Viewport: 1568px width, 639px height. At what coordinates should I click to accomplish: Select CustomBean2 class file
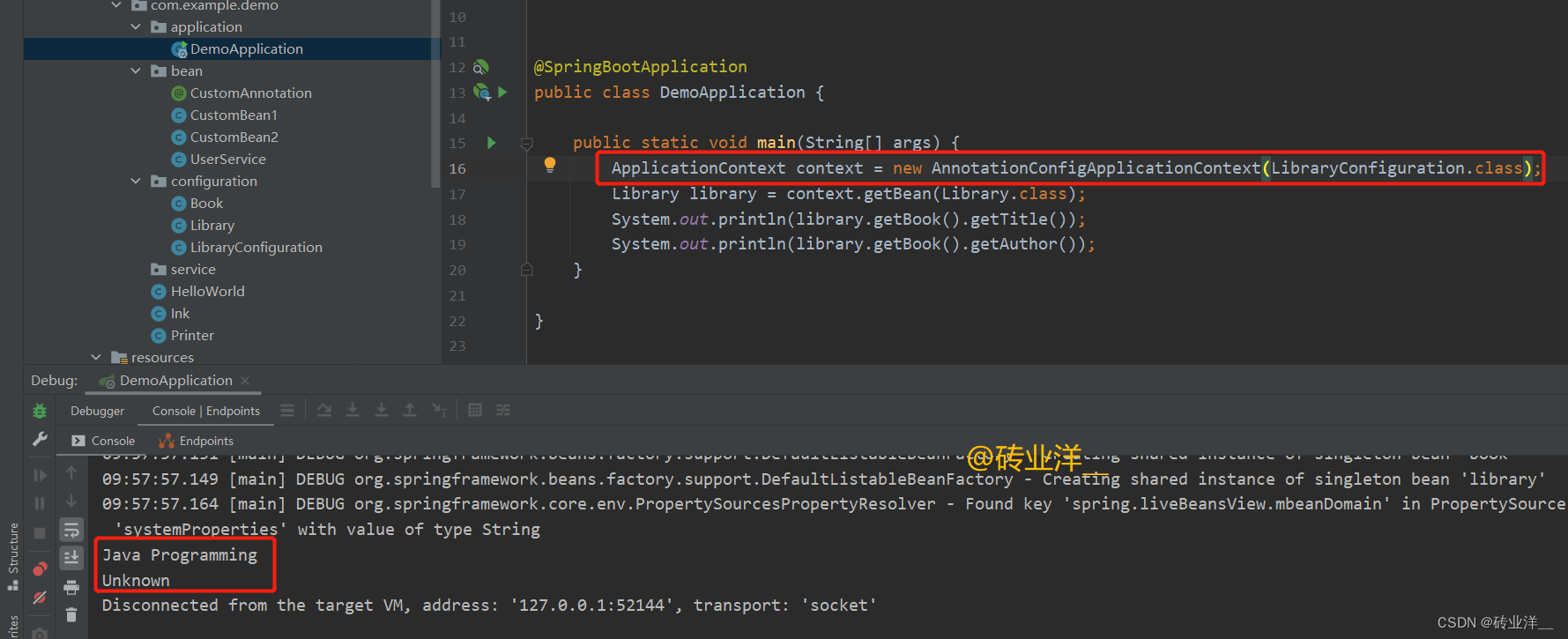click(x=224, y=137)
